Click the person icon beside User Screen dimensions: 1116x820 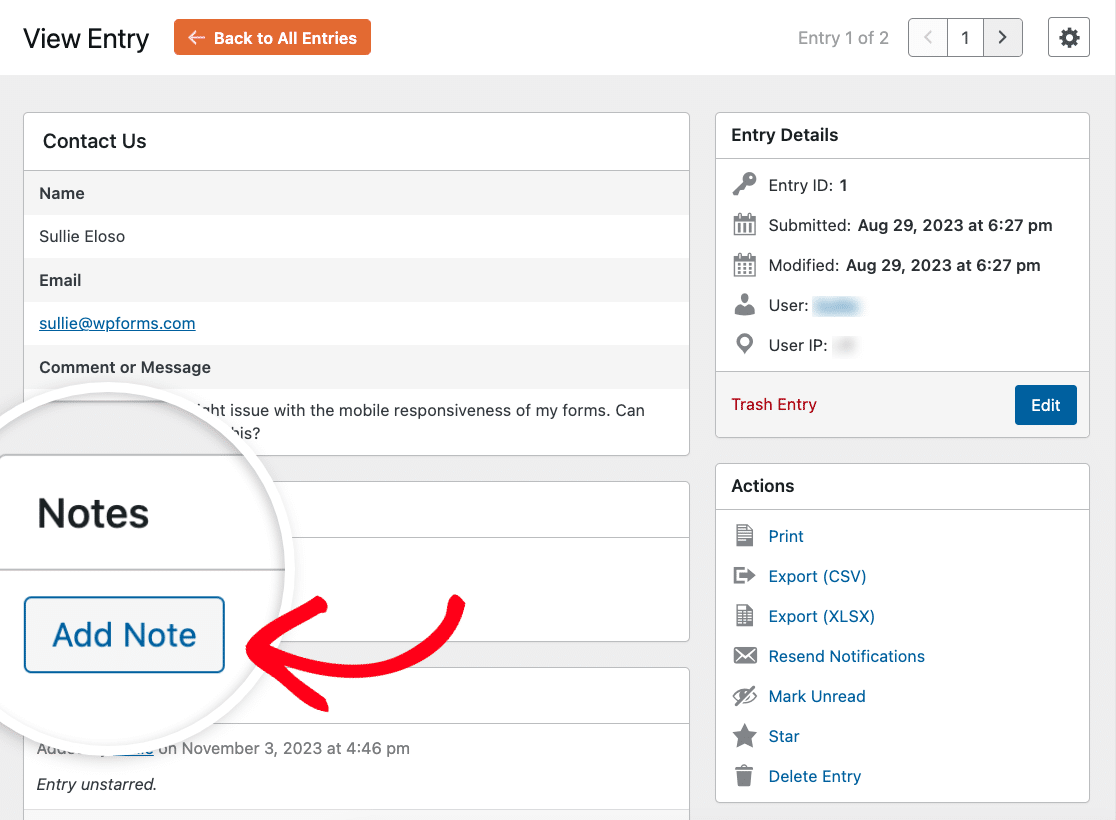pos(744,304)
